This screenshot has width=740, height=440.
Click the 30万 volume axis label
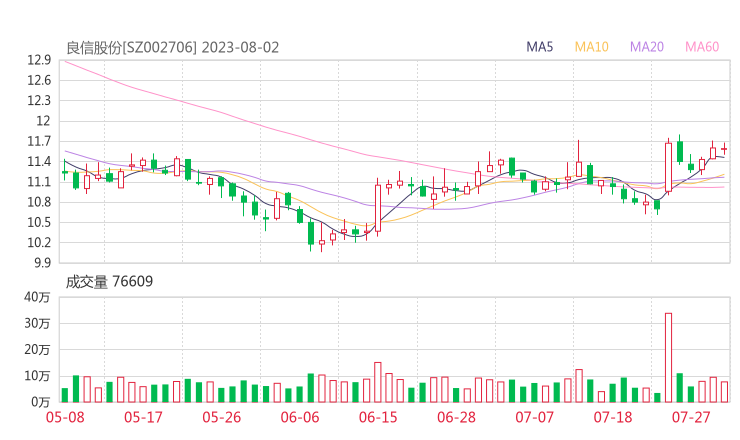(x=37, y=323)
